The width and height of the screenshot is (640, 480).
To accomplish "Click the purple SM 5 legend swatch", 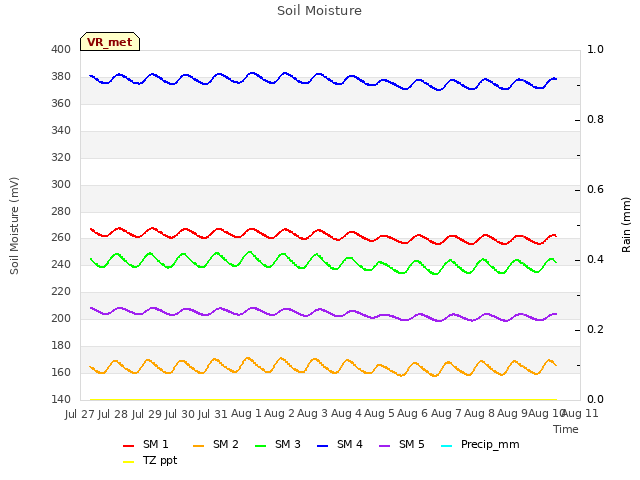I will (x=385, y=446).
